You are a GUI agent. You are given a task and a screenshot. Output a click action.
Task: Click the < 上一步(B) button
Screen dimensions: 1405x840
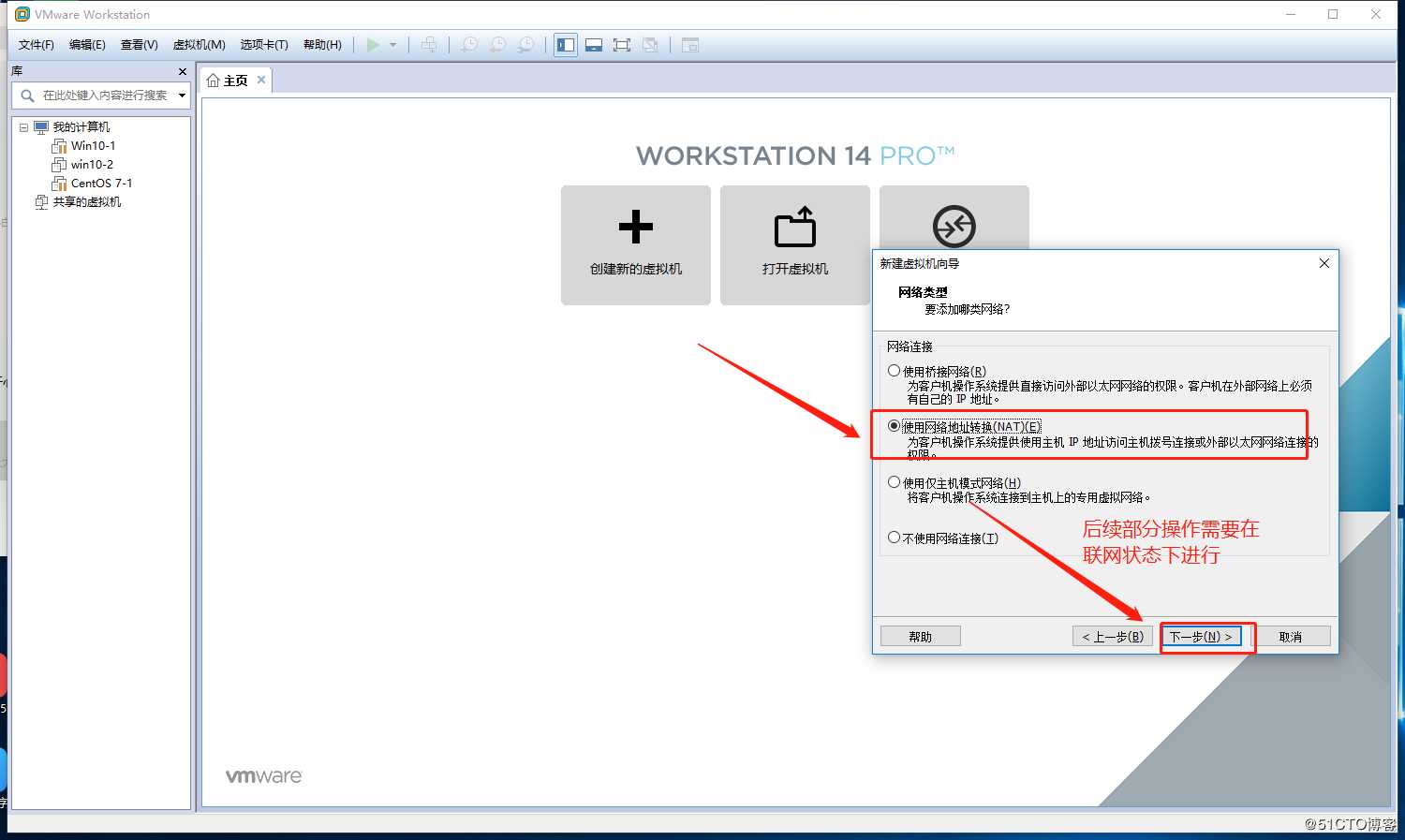pos(1113,637)
